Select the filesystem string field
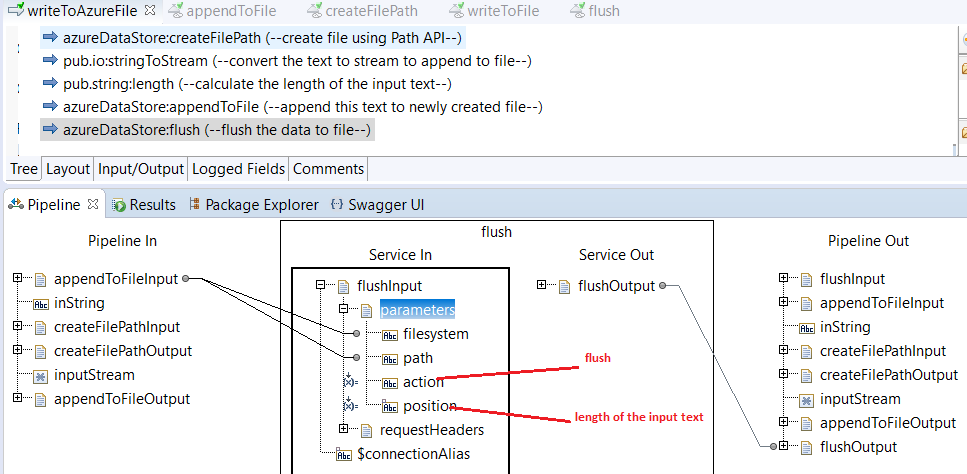 point(436,334)
